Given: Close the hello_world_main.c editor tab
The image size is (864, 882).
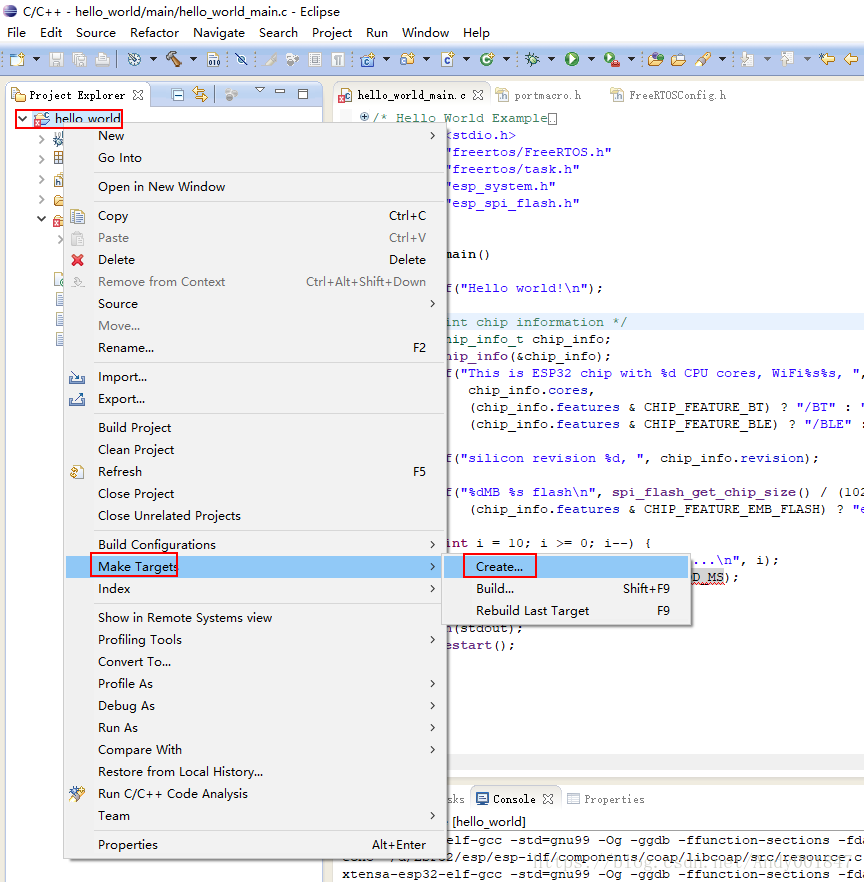Looking at the screenshot, I should click(478, 95).
